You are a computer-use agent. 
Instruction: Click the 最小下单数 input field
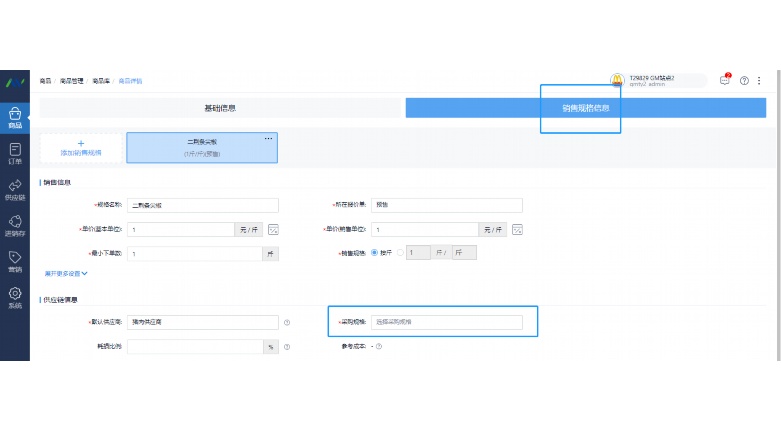click(x=195, y=254)
